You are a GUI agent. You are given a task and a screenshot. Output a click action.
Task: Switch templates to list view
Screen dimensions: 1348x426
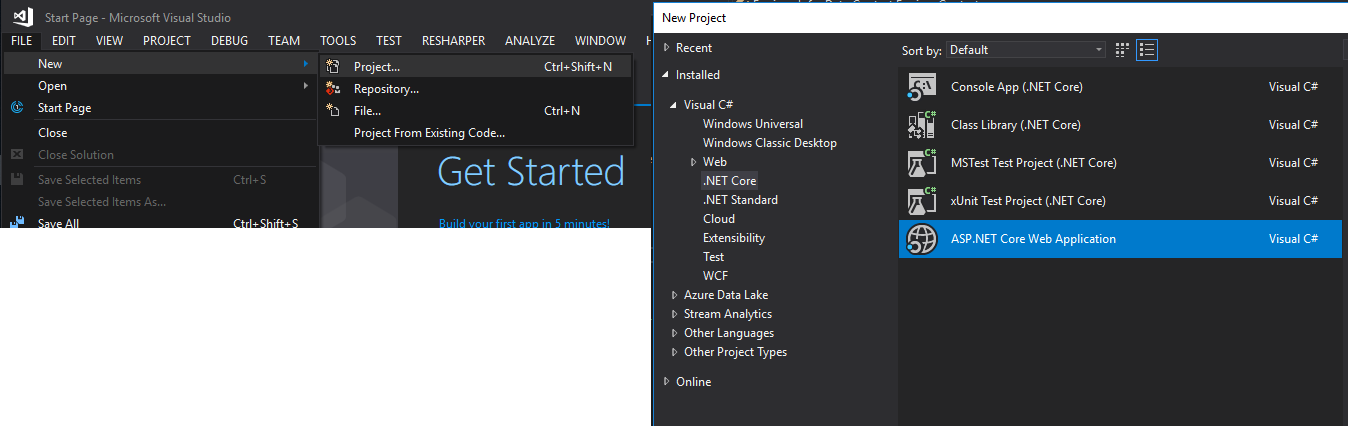1147,50
